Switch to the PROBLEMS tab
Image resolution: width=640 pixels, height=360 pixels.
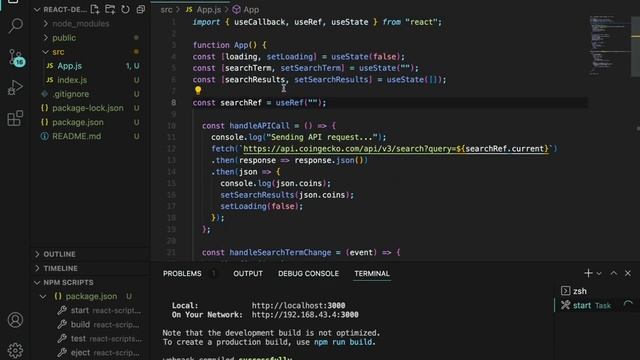pyautogui.click(x=182, y=273)
